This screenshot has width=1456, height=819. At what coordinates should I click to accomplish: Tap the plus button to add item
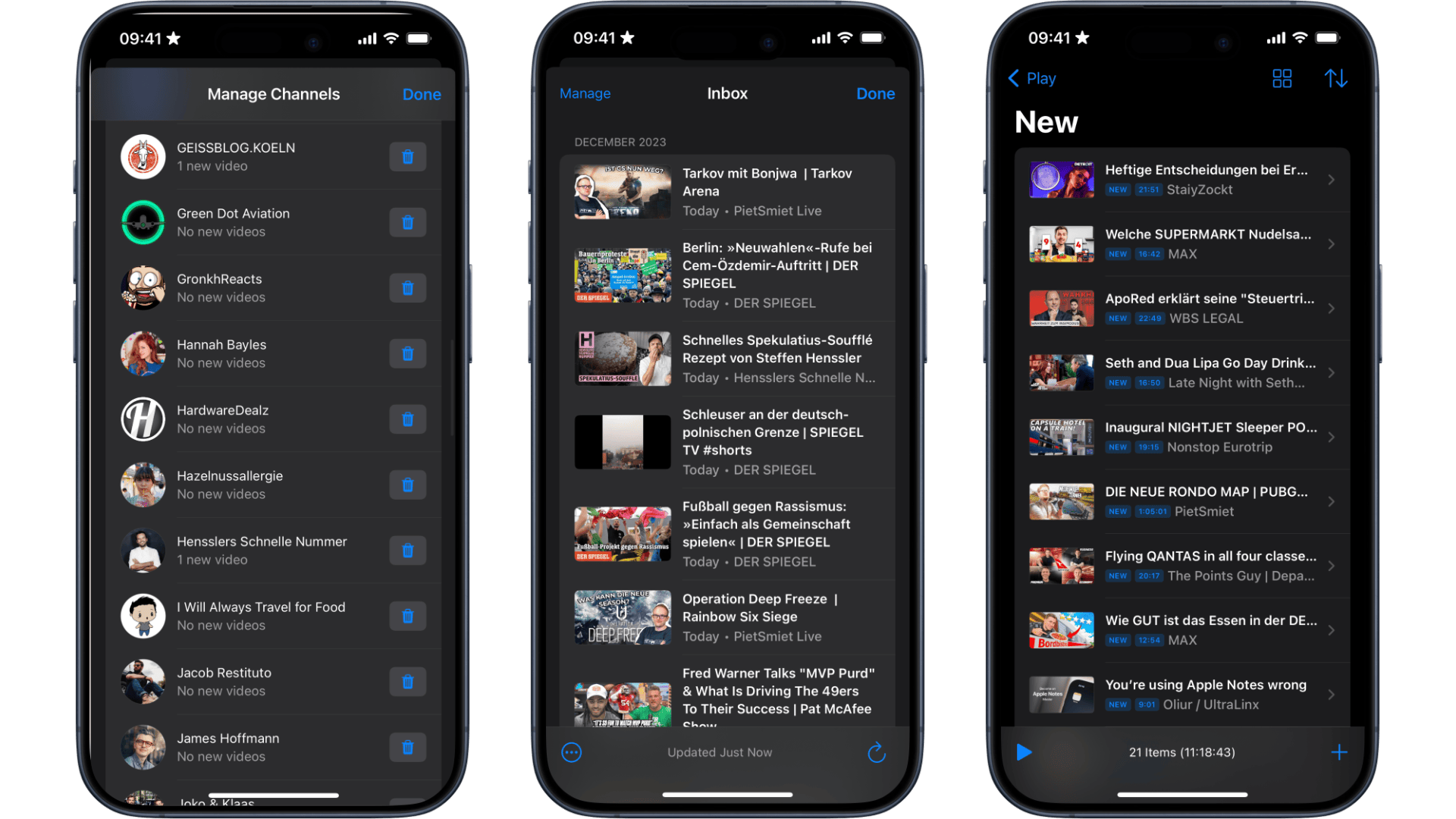pos(1339,752)
